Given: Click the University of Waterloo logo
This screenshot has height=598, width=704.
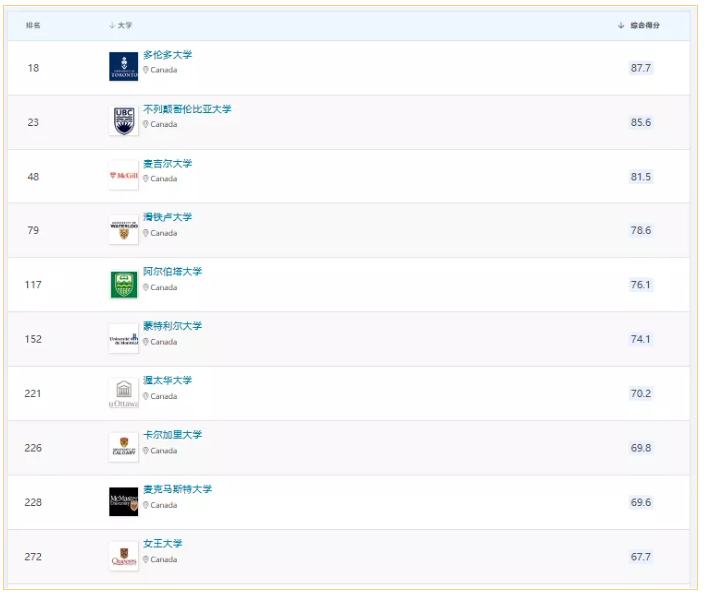Looking at the screenshot, I should (x=123, y=230).
